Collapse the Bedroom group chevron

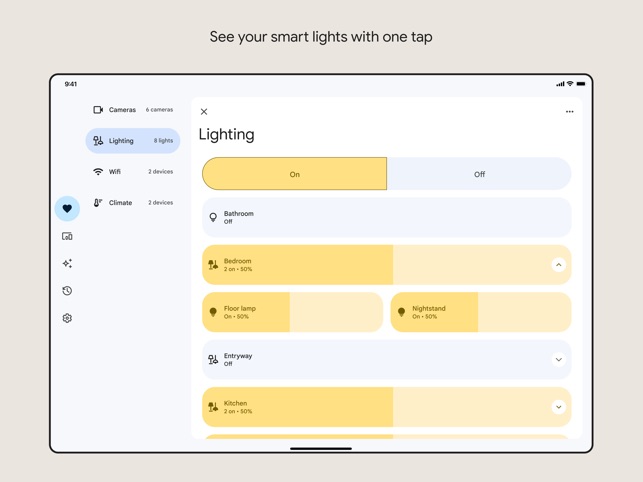[x=559, y=265]
